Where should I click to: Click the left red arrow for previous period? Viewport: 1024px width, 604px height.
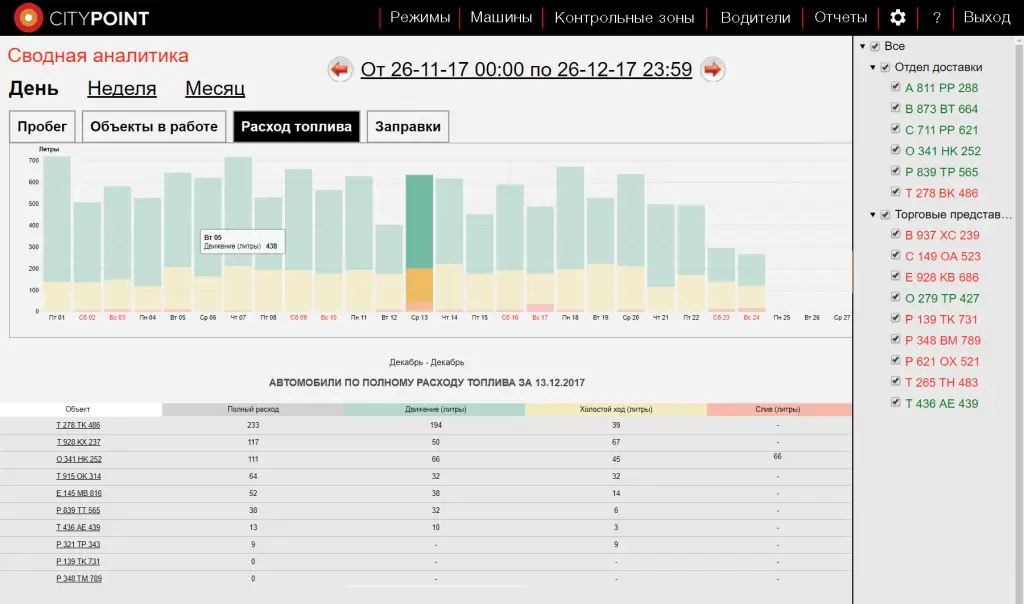pyautogui.click(x=341, y=69)
